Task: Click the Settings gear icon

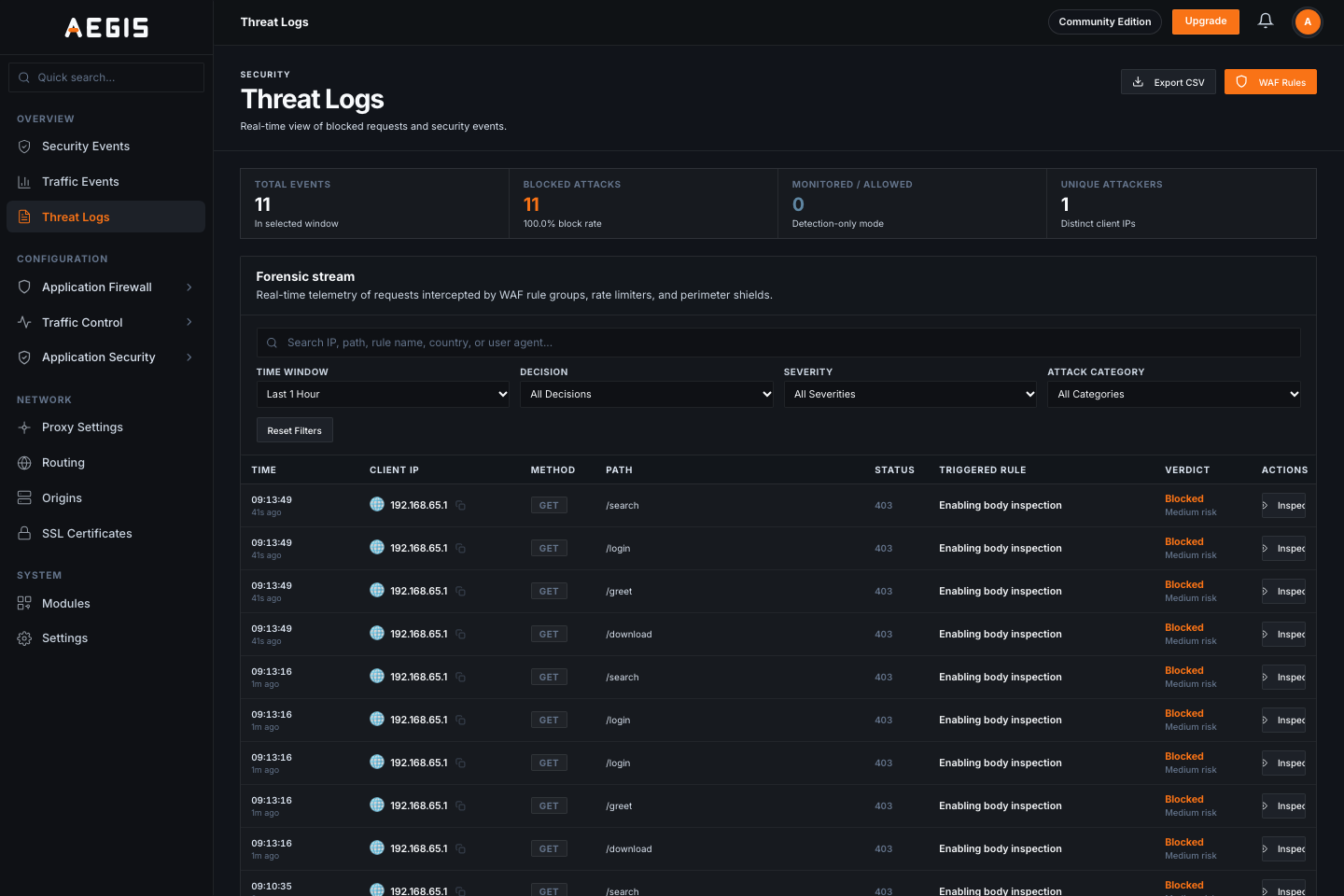Action: click(24, 638)
